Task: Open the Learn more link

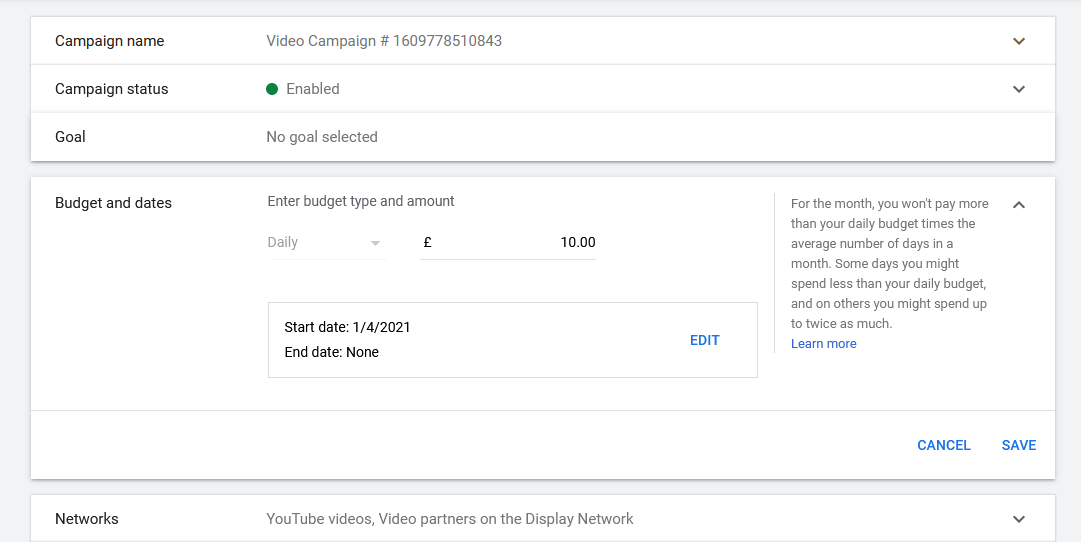Action: click(x=823, y=343)
